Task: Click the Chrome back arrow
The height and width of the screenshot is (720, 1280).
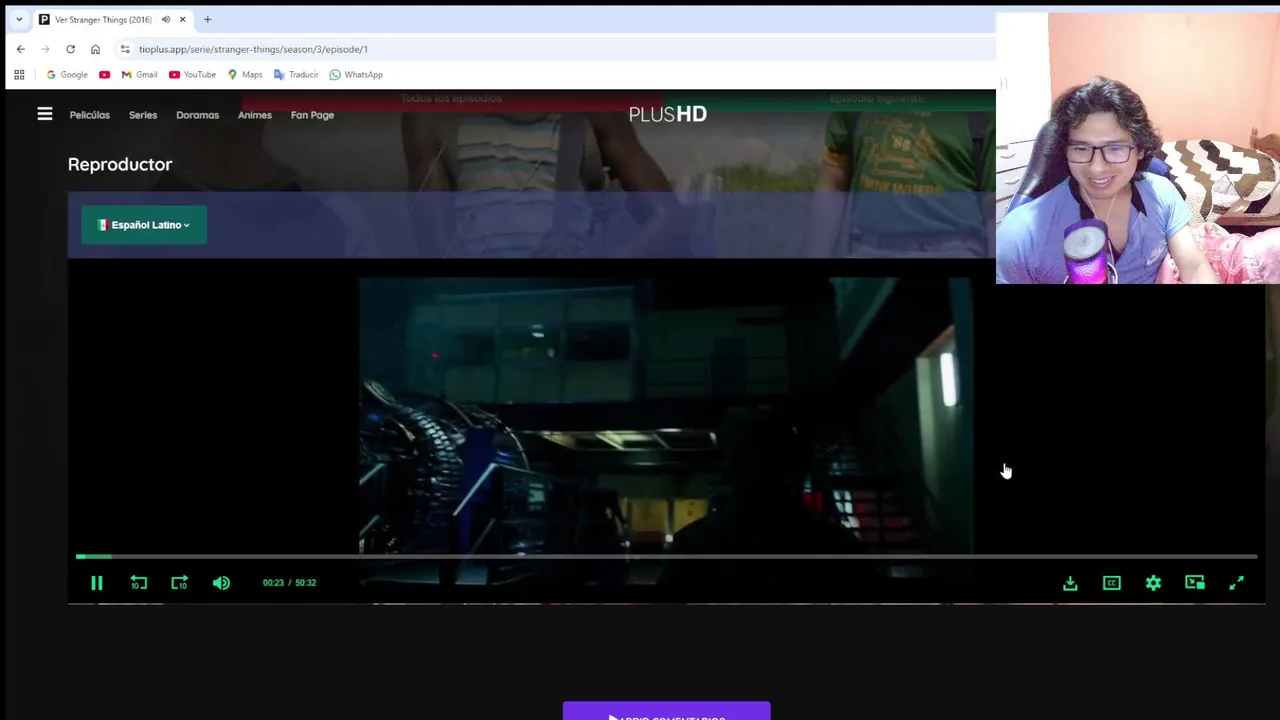Action: point(21,49)
